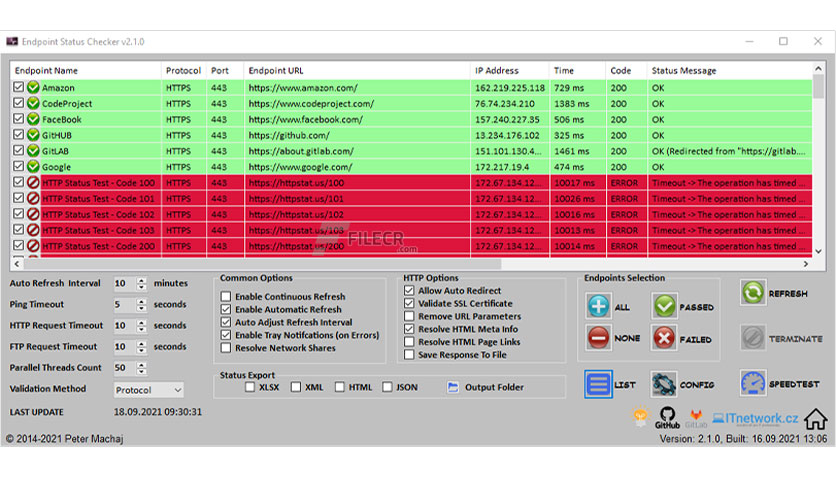Click red blocked icon for Code 102 row

(33, 214)
